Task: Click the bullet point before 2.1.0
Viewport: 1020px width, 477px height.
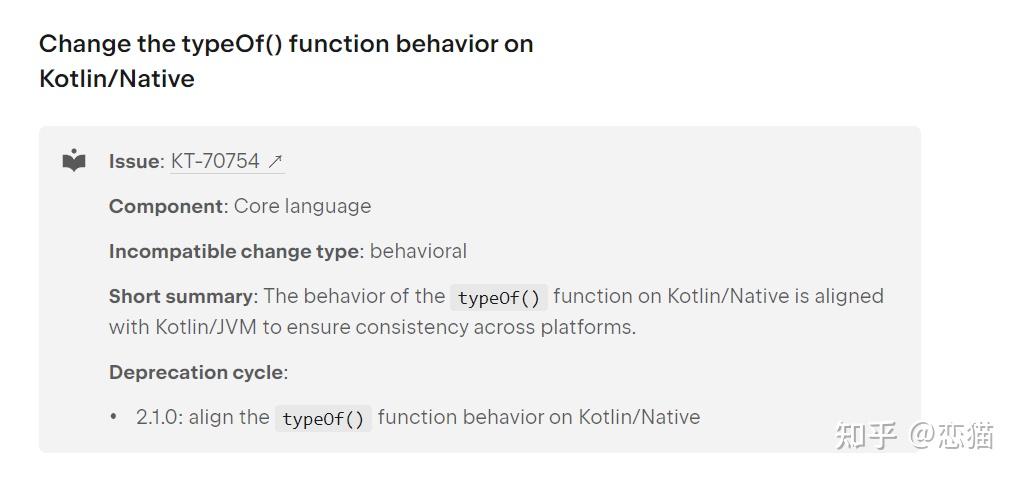Action: point(114,417)
